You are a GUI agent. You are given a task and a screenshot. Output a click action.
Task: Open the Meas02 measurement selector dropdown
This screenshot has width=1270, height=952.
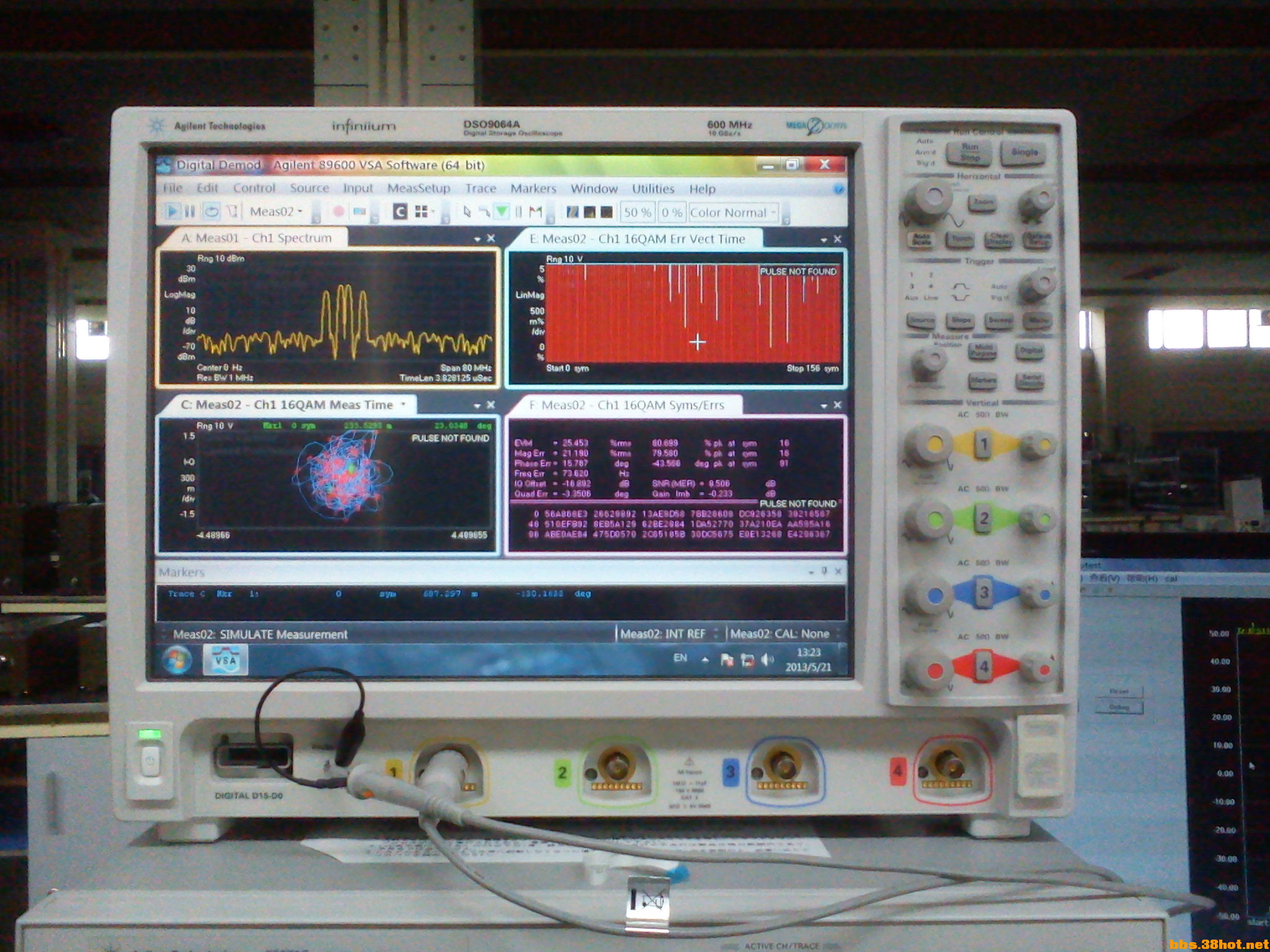(x=276, y=212)
